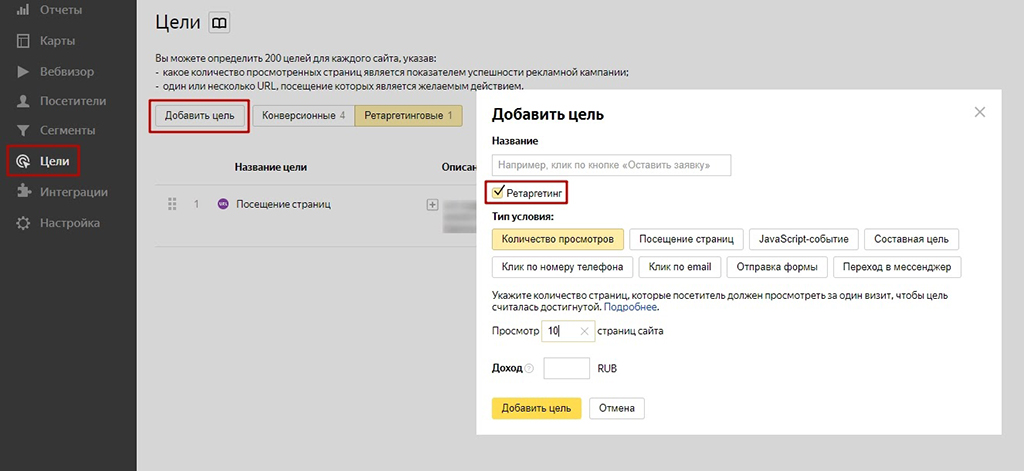Click the goal Название input field
Image resolution: width=1024 pixels, height=471 pixels.
coord(611,165)
